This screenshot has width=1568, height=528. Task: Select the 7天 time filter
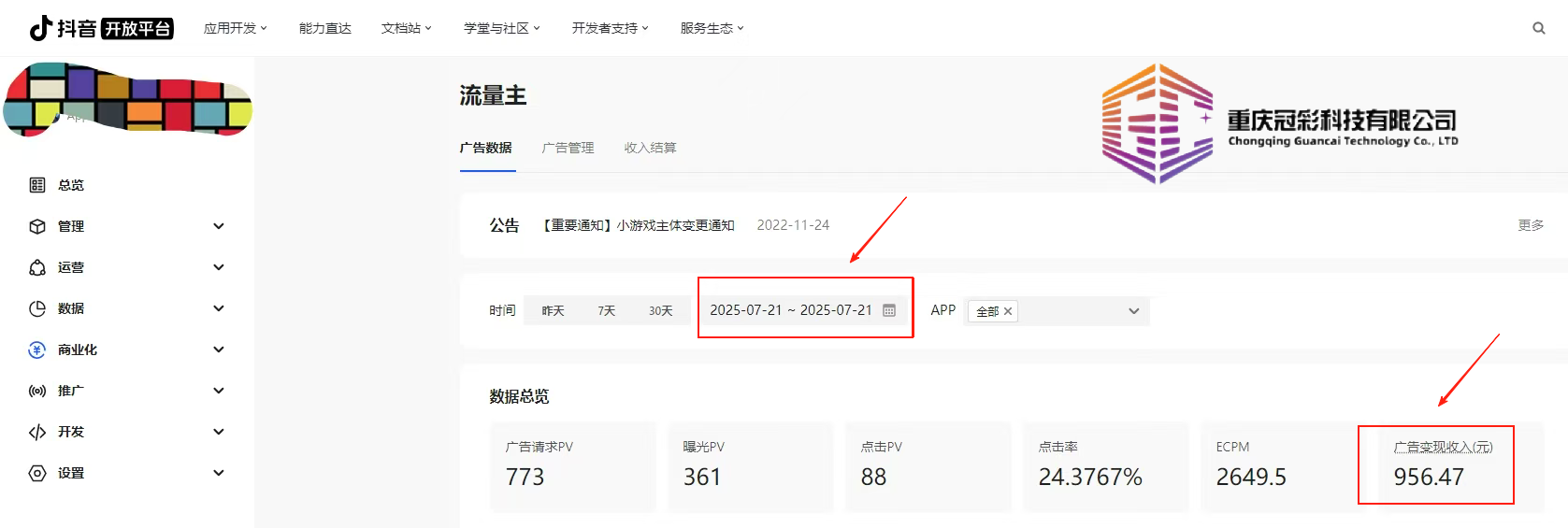[607, 310]
